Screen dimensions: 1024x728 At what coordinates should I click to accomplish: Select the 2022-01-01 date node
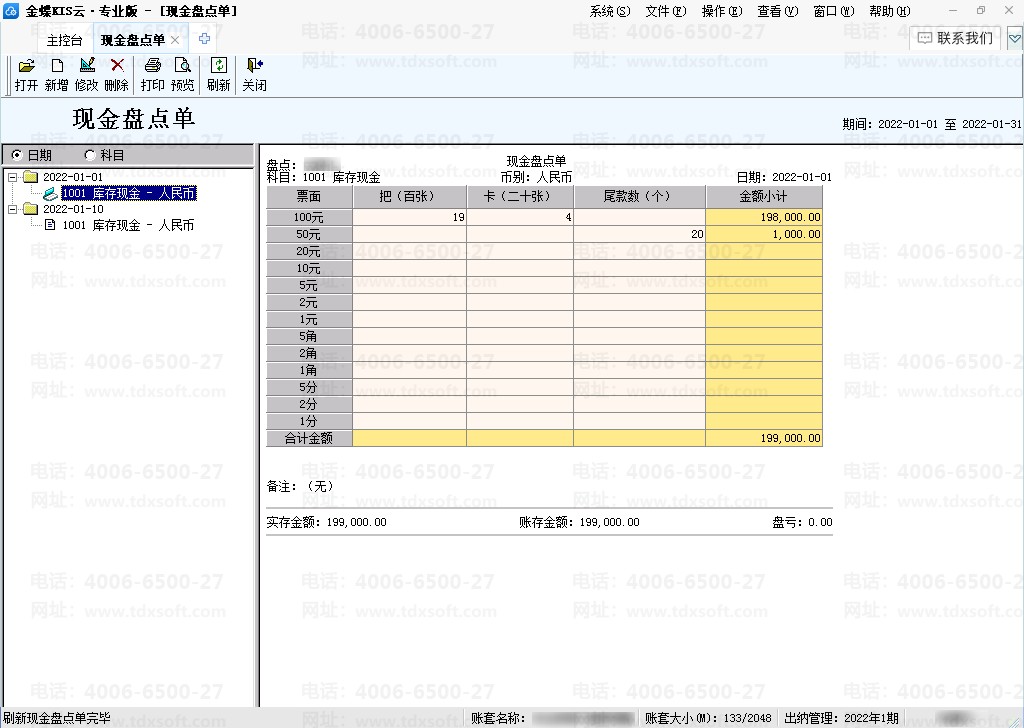73,177
